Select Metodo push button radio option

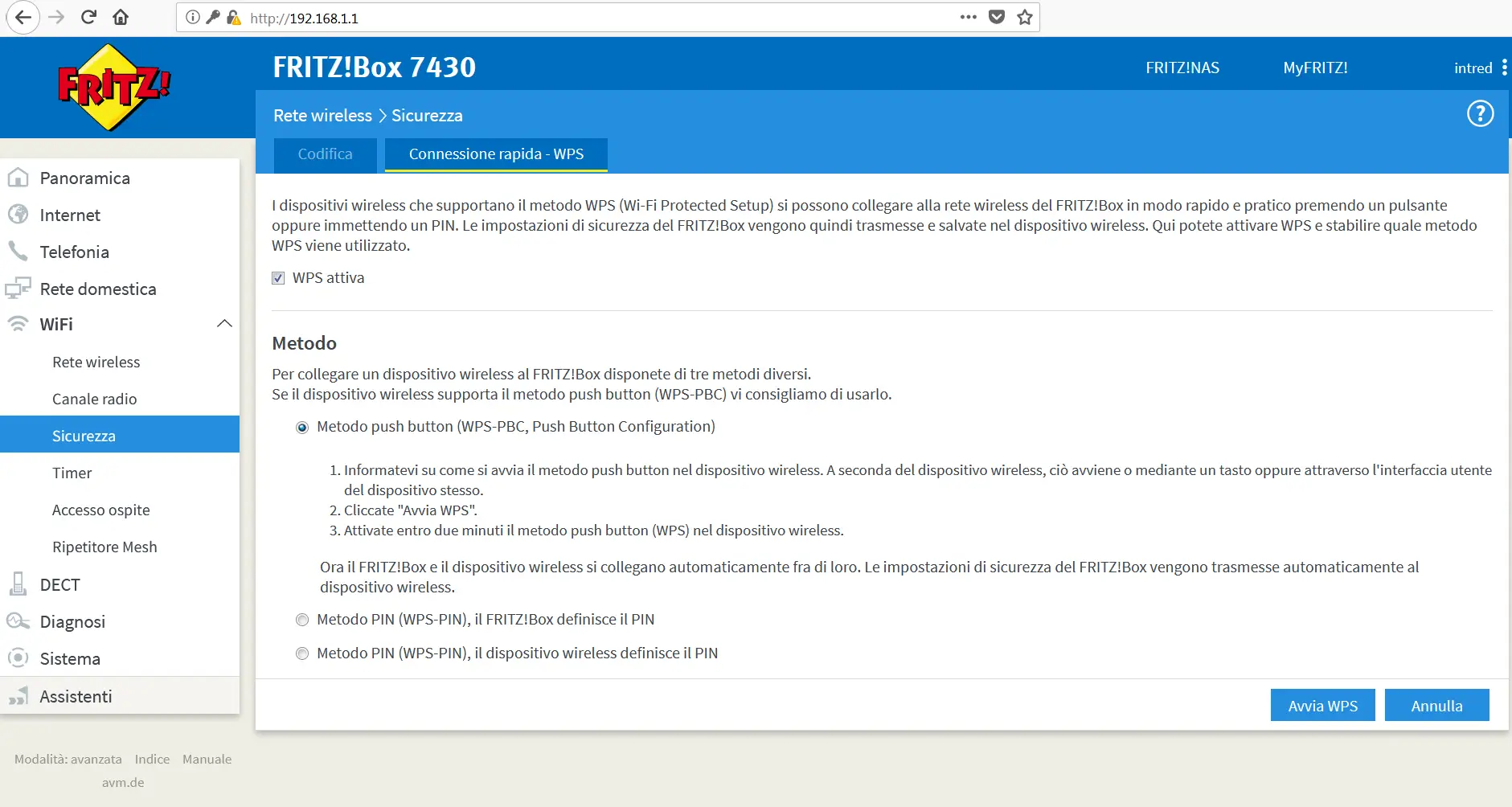click(302, 428)
